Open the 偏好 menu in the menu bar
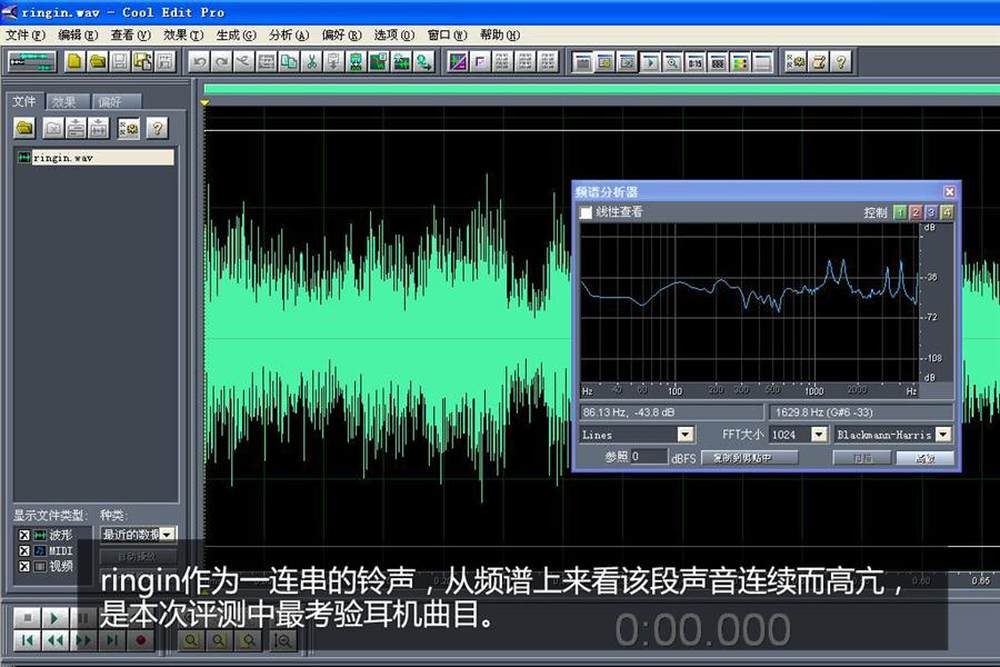Screen dimensions: 1000x667 pos(342,35)
